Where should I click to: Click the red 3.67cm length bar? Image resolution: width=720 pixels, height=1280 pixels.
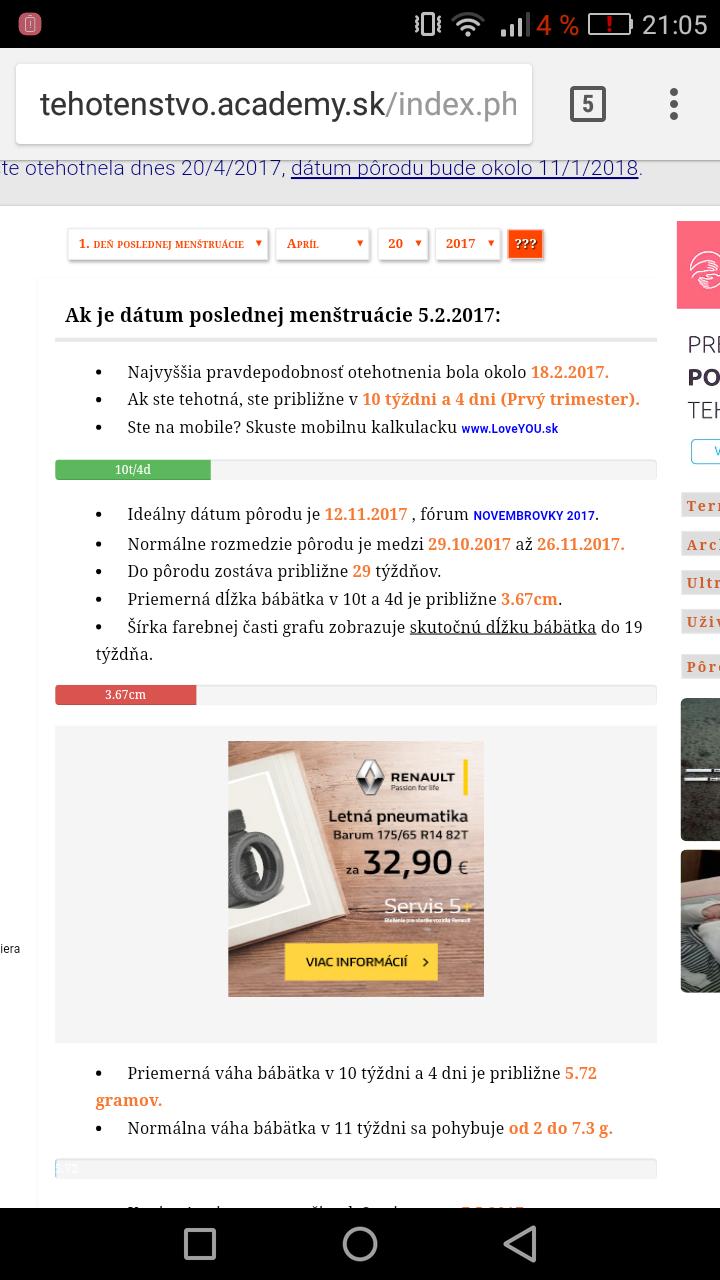click(126, 695)
